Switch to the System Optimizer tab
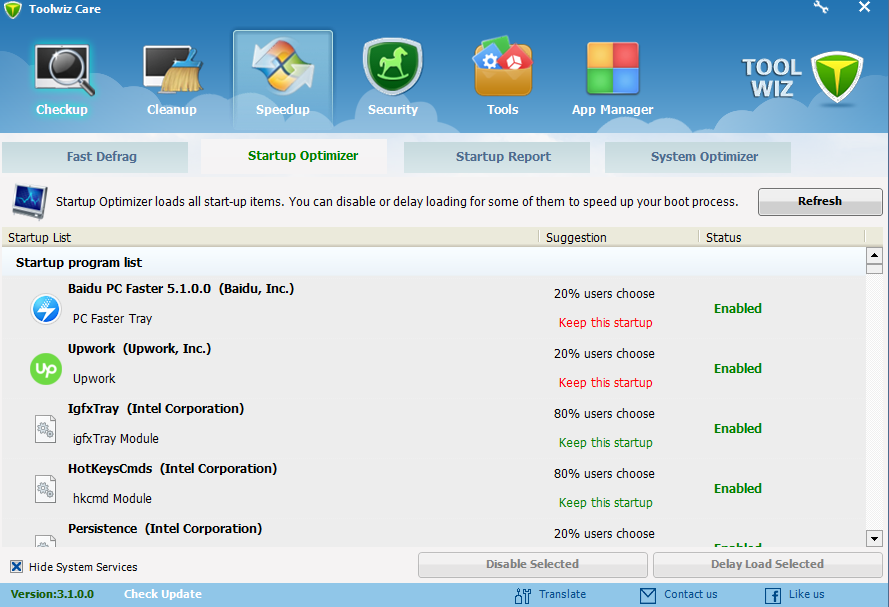This screenshot has height=607, width=889. pos(698,157)
